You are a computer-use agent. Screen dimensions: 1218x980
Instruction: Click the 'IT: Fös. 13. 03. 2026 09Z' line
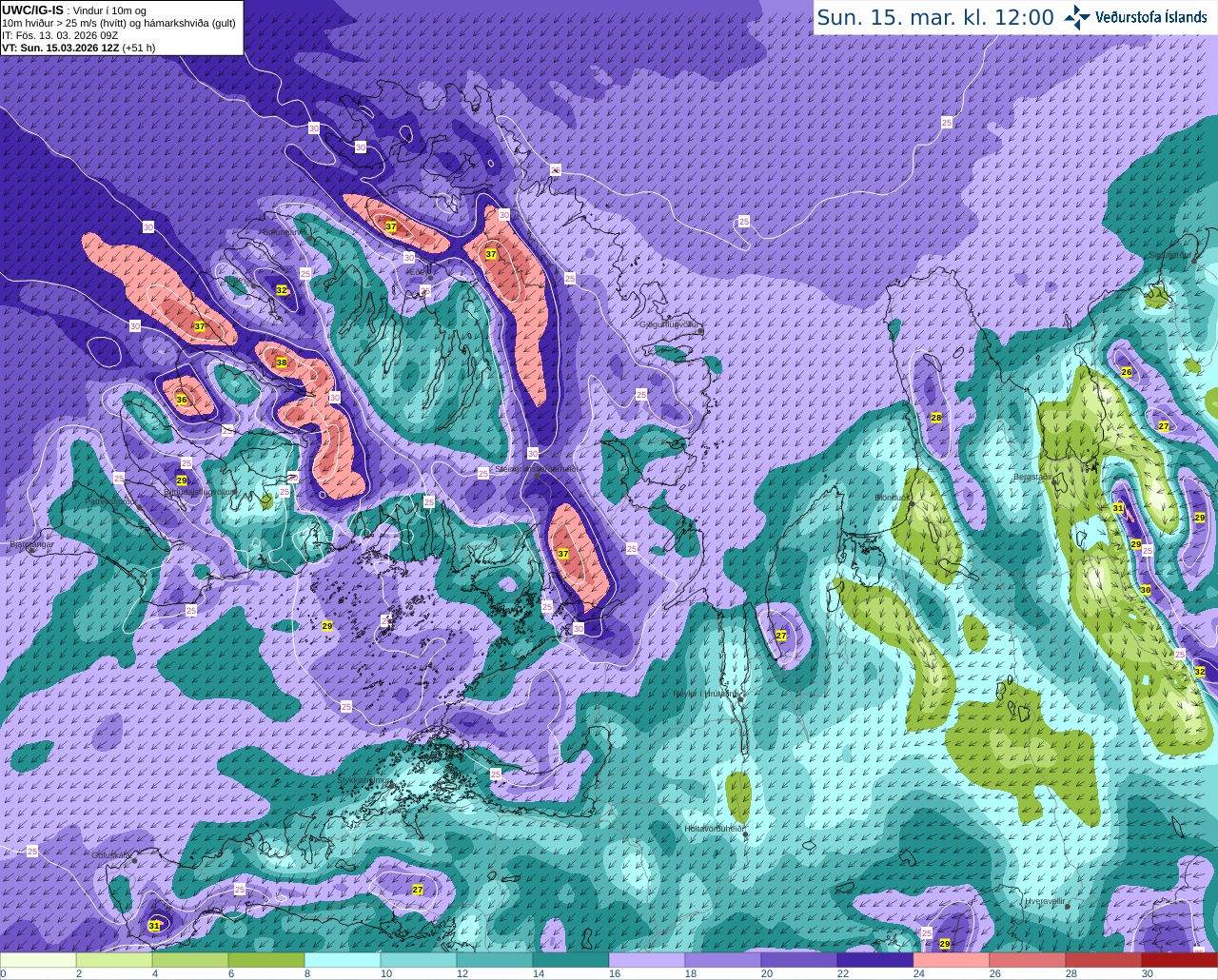60,35
